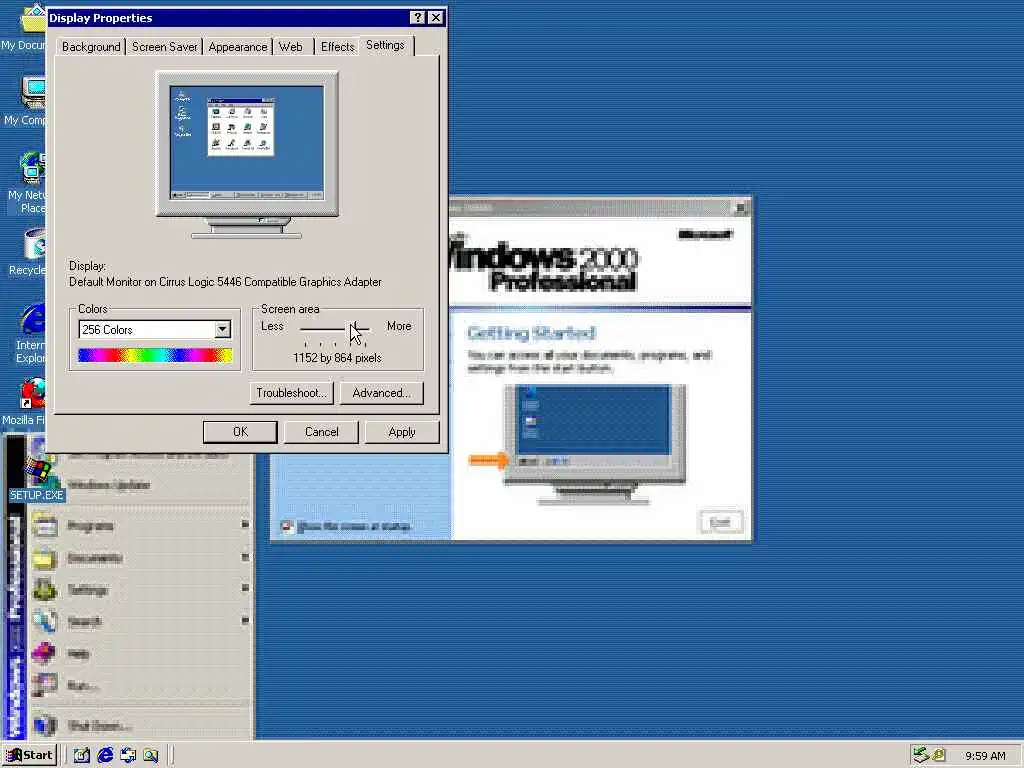The width and height of the screenshot is (1024, 768).
Task: Click the Documents folder icon in Start menu
Action: (44, 558)
